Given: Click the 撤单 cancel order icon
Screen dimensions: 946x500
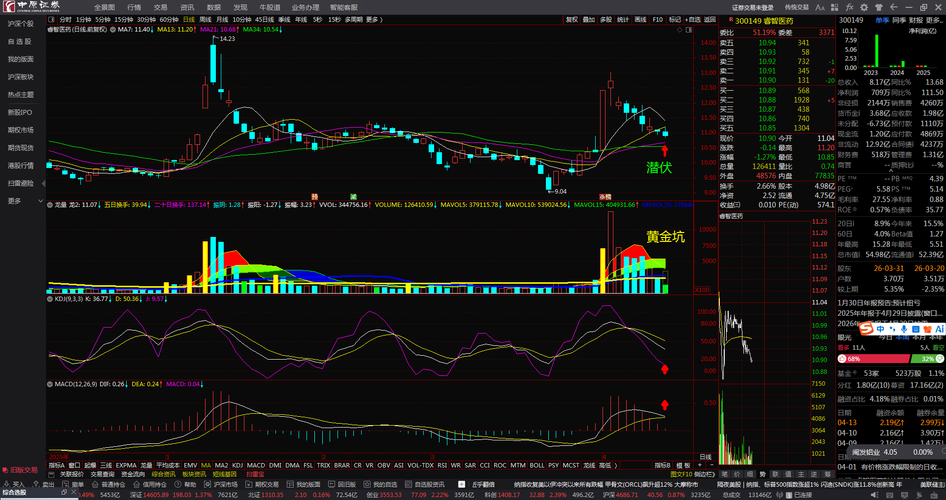Looking at the screenshot, I should tap(66, 485).
